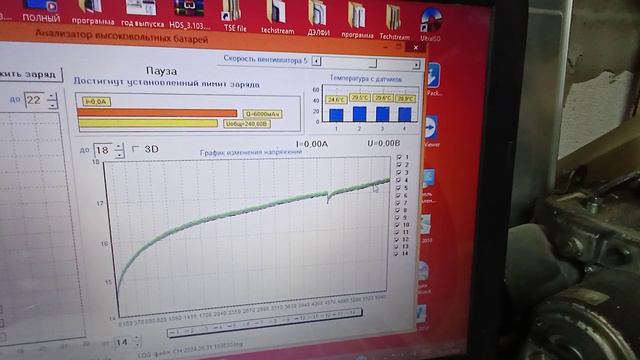Open the techstream folder

(x=277, y=17)
